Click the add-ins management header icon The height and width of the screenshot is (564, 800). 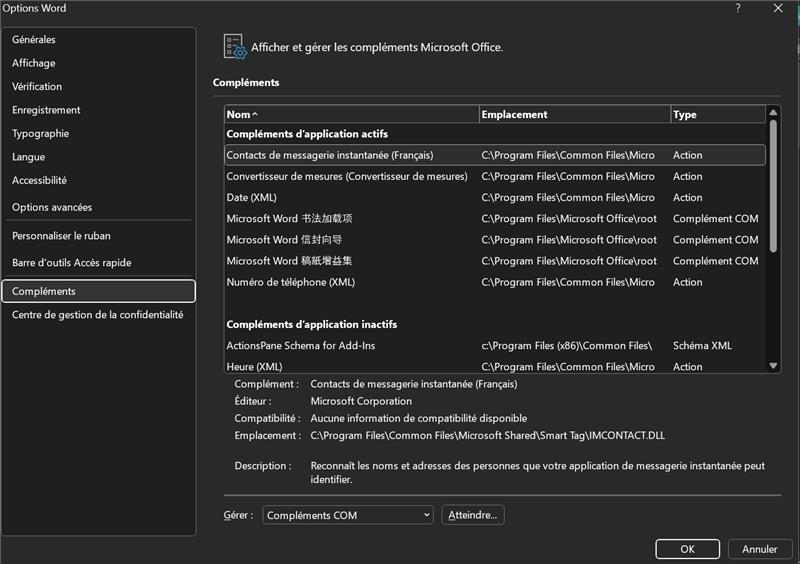(x=235, y=47)
